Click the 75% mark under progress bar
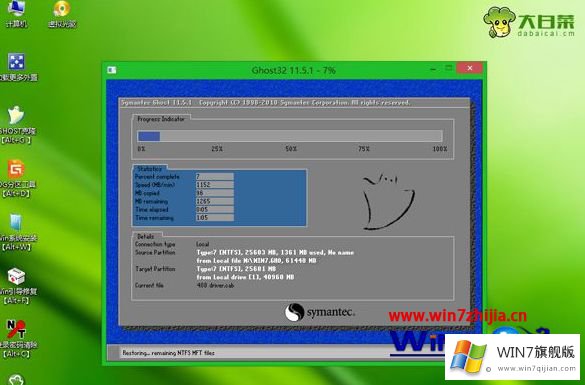This screenshot has width=585, height=385. point(364,149)
